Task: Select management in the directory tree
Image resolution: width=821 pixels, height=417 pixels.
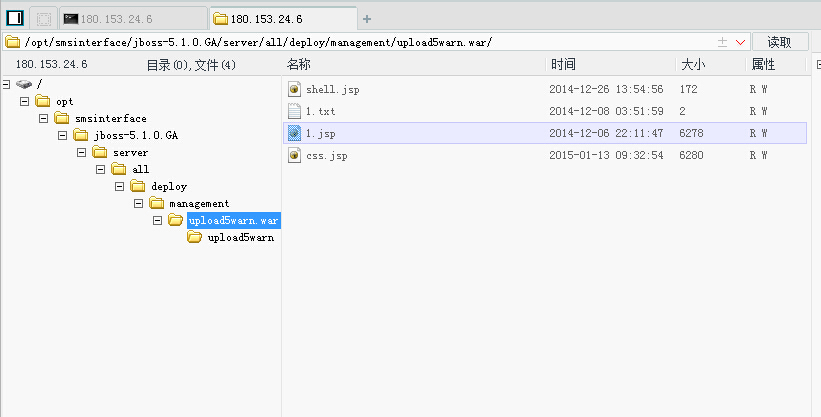Action: [x=199, y=203]
